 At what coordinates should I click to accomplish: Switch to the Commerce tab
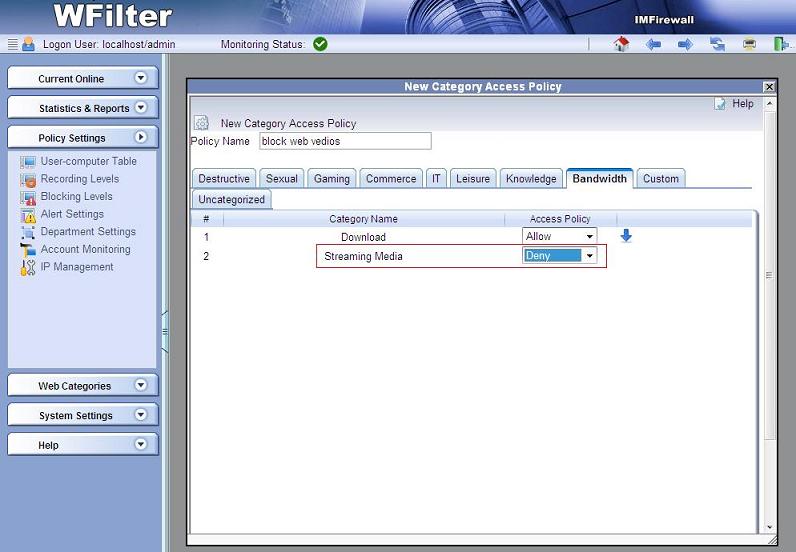pyautogui.click(x=391, y=179)
